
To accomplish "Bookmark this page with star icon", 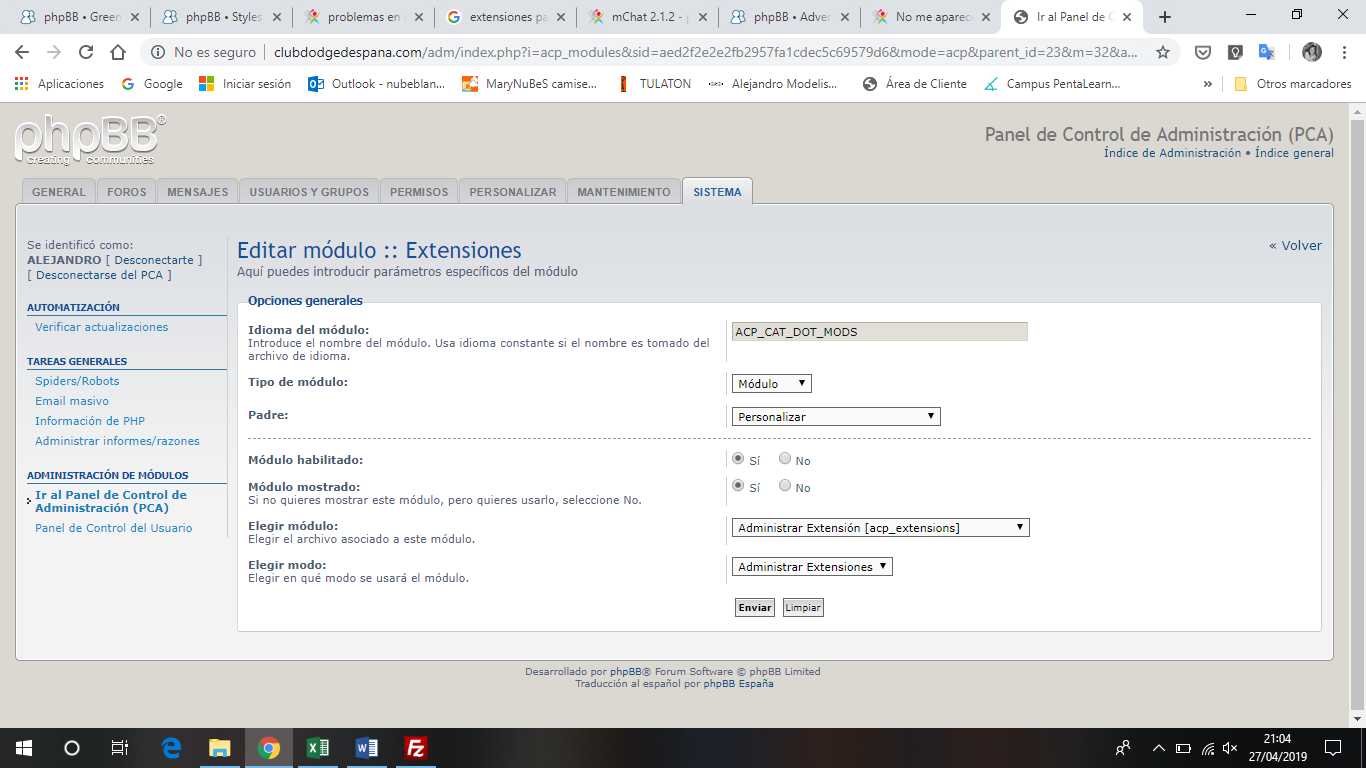I will click(x=1162, y=52).
